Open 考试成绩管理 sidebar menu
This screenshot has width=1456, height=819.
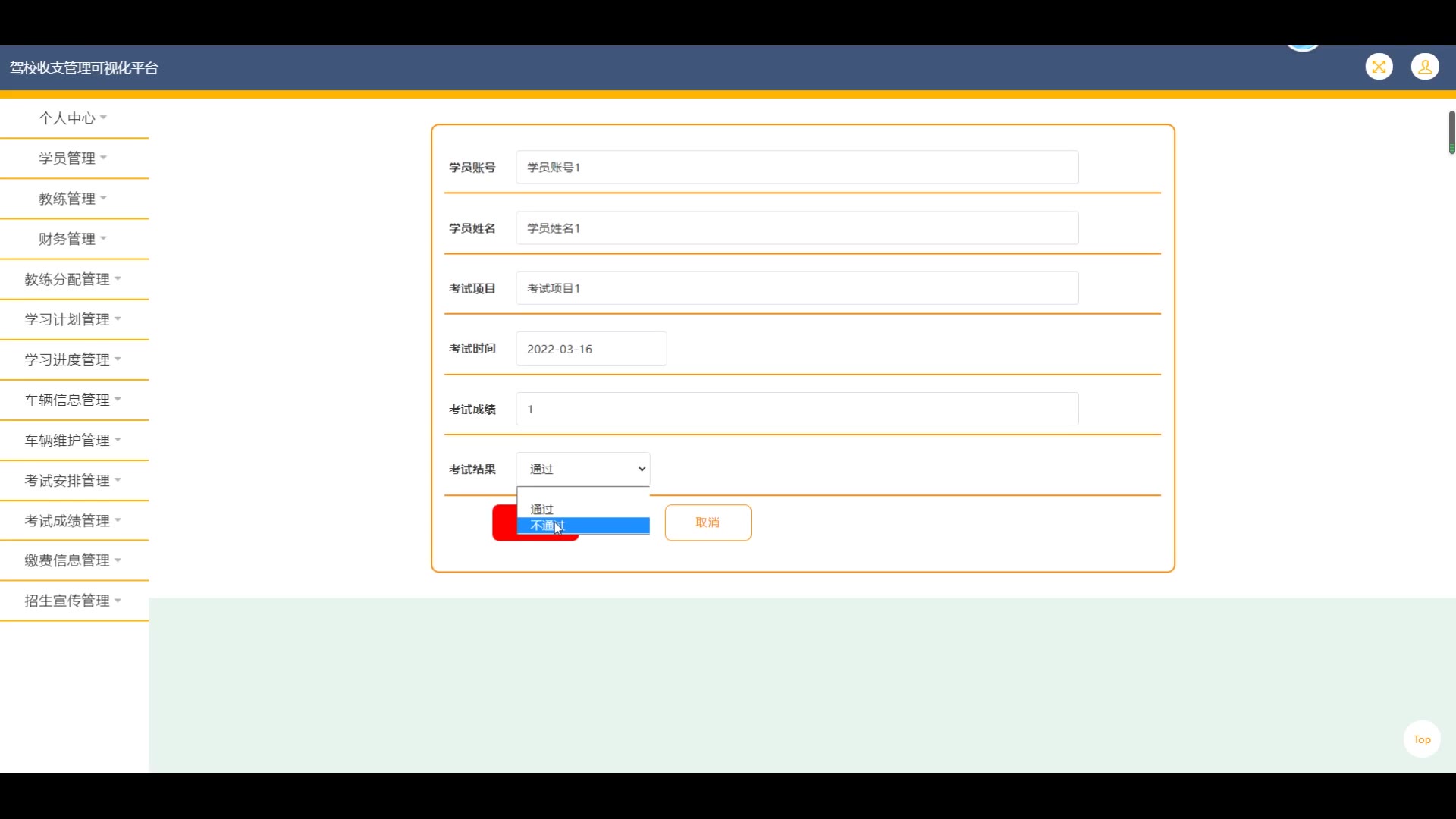tap(73, 521)
